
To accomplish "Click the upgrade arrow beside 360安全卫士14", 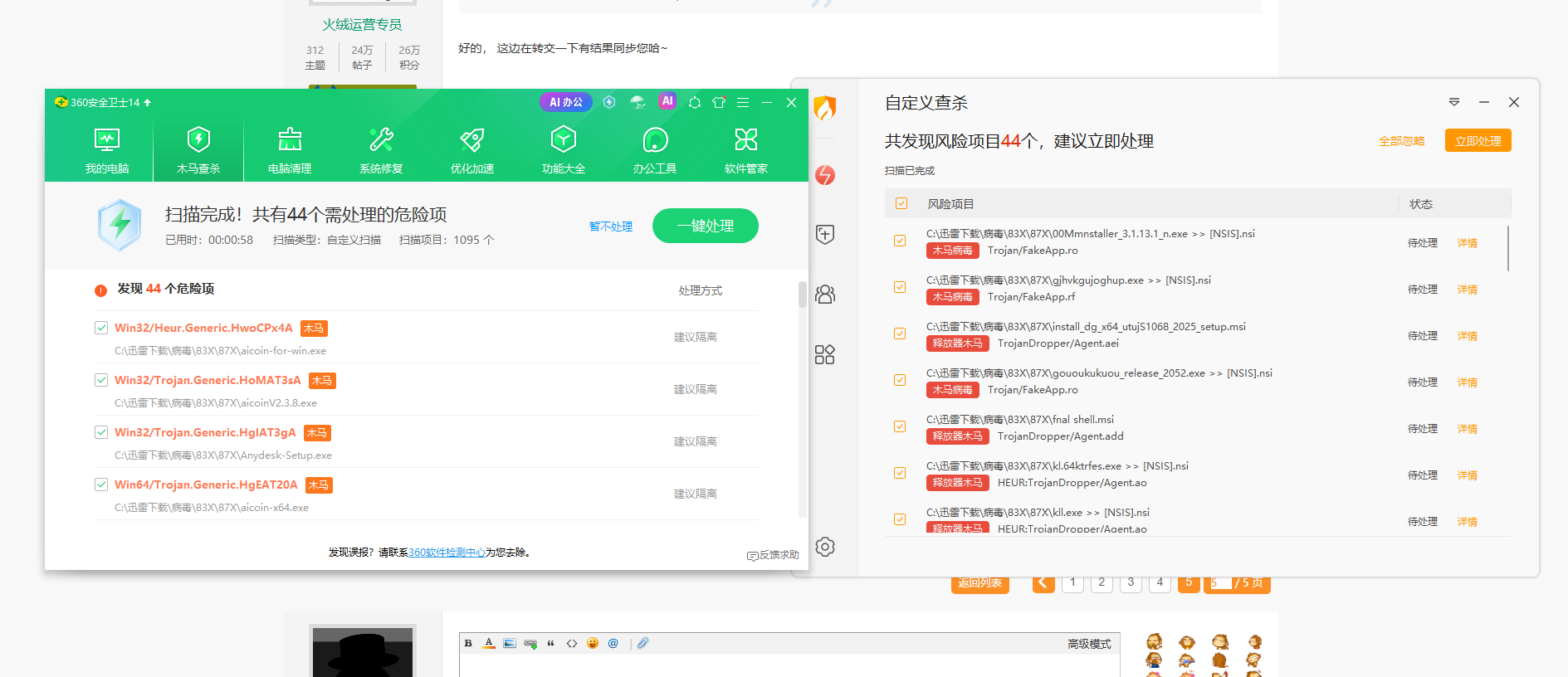I will coord(148,103).
